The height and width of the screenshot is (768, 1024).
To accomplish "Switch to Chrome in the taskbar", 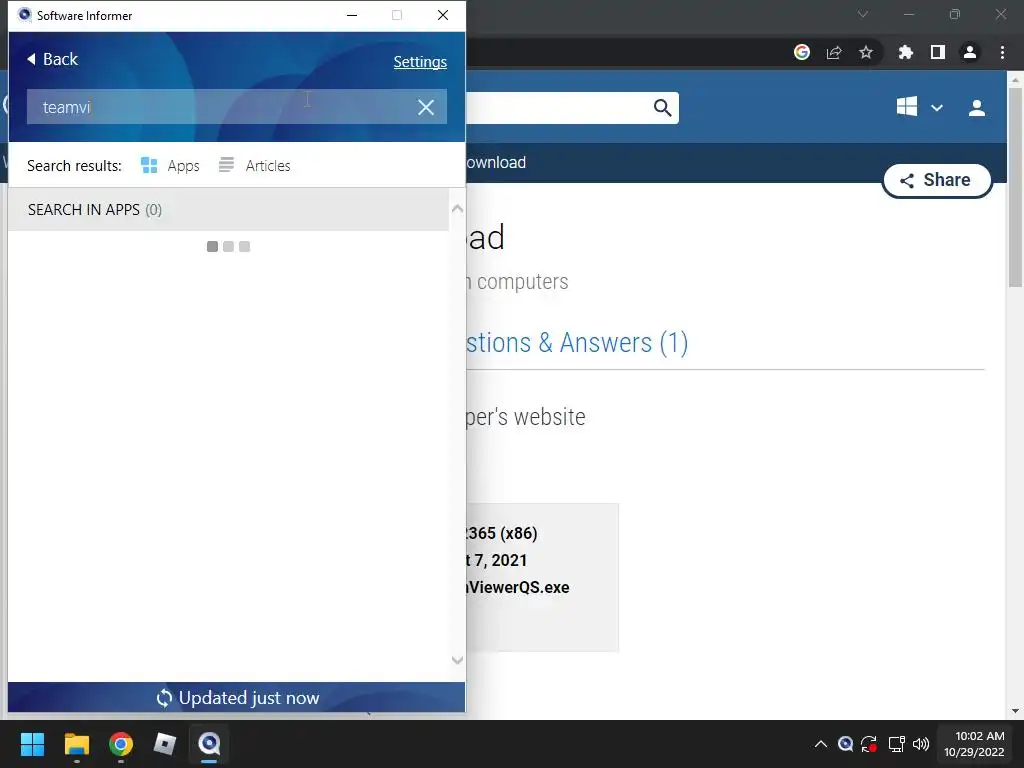I will pyautogui.click(x=121, y=744).
